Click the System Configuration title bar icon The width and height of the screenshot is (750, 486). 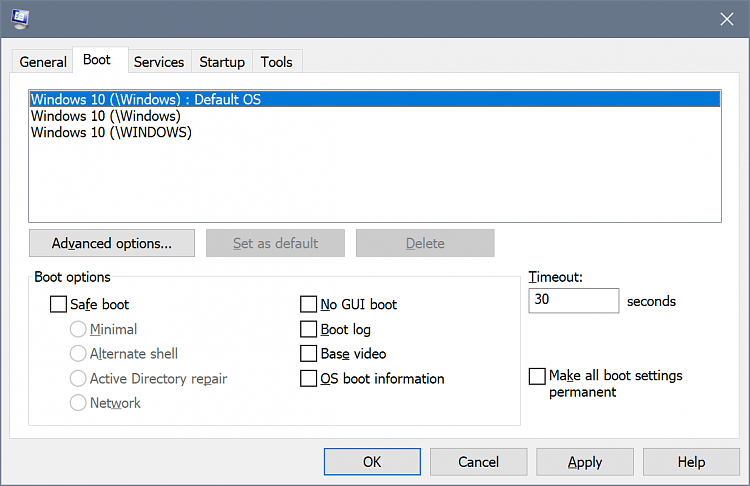coord(20,19)
